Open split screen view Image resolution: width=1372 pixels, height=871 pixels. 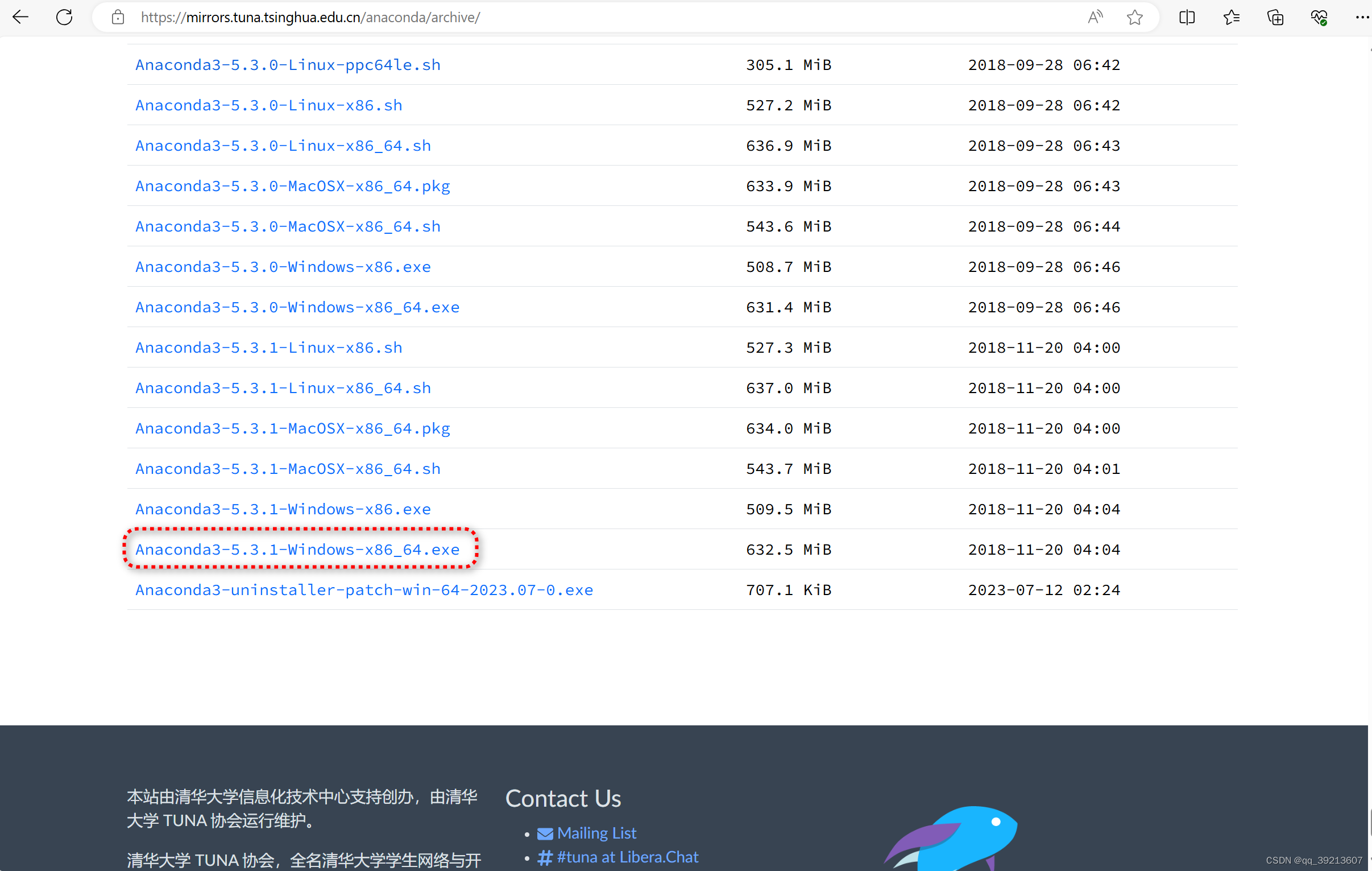(x=1187, y=17)
